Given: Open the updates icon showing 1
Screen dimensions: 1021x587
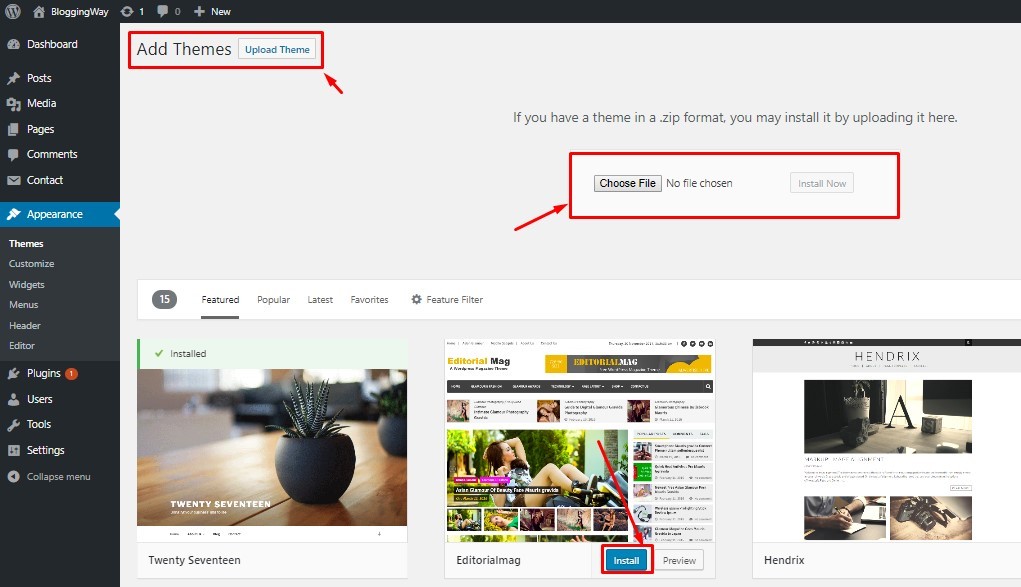Looking at the screenshot, I should (127, 11).
